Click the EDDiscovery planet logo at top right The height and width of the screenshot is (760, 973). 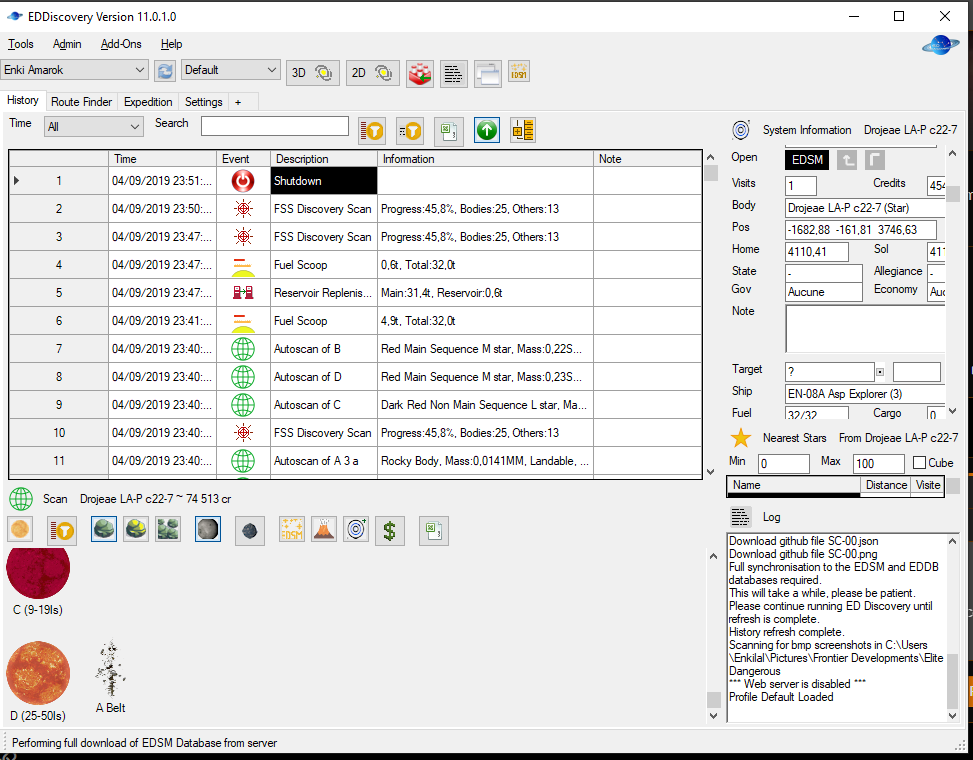click(x=940, y=45)
